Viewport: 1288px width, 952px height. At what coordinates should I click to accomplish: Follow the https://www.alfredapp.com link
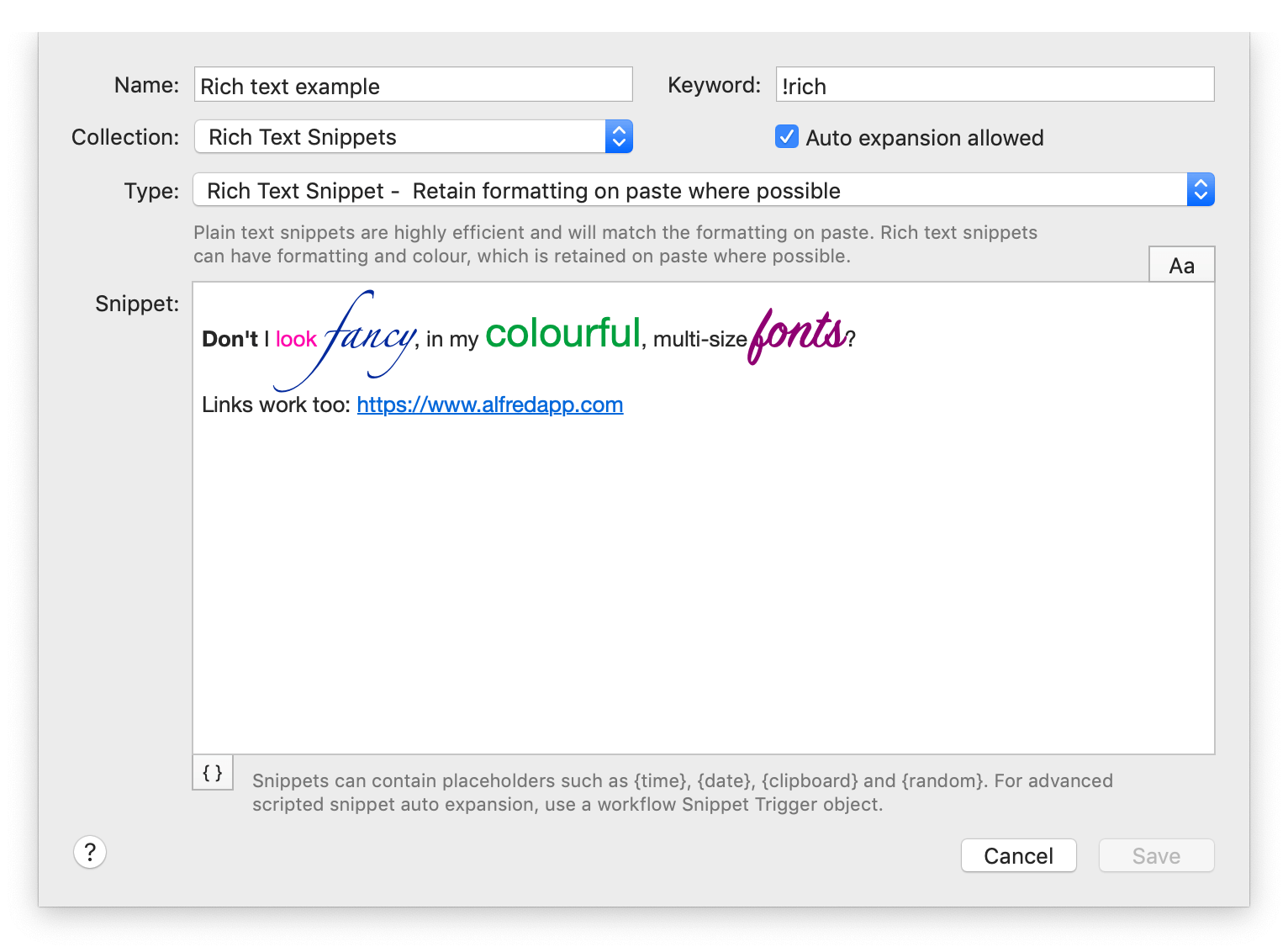coord(490,405)
